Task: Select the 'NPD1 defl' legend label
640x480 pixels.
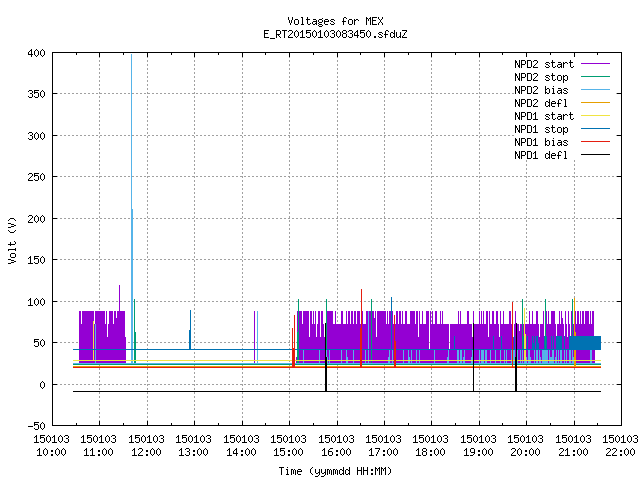Action: 541,155
